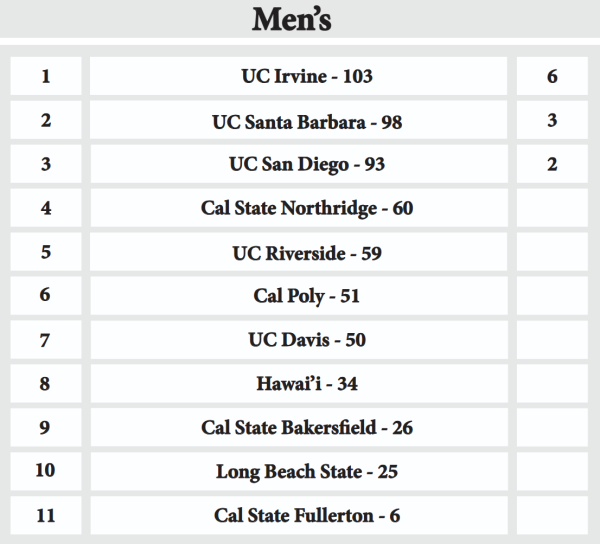Click rank number 4 beside Cal State Northridge
Image resolution: width=600 pixels, height=544 pixels.
[x=46, y=209]
